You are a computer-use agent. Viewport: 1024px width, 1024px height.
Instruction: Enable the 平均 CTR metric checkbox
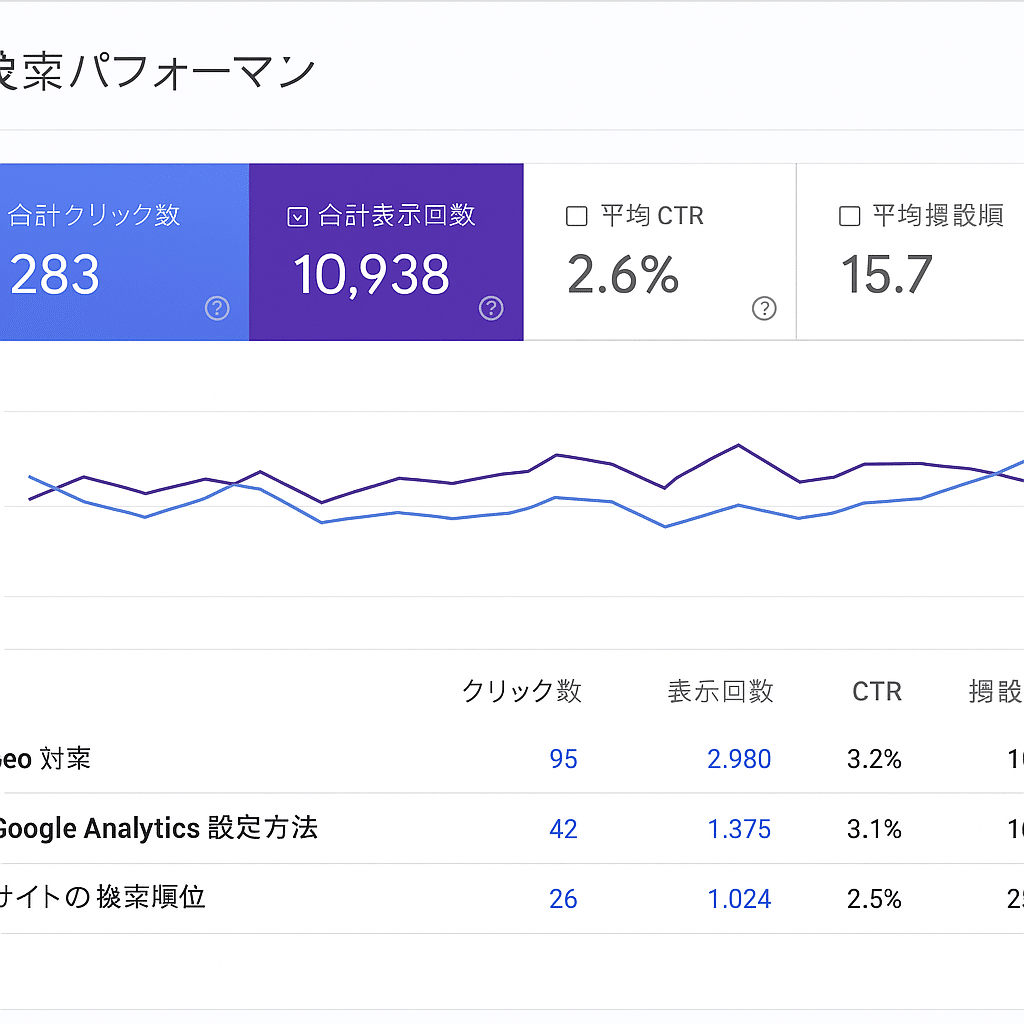[576, 215]
